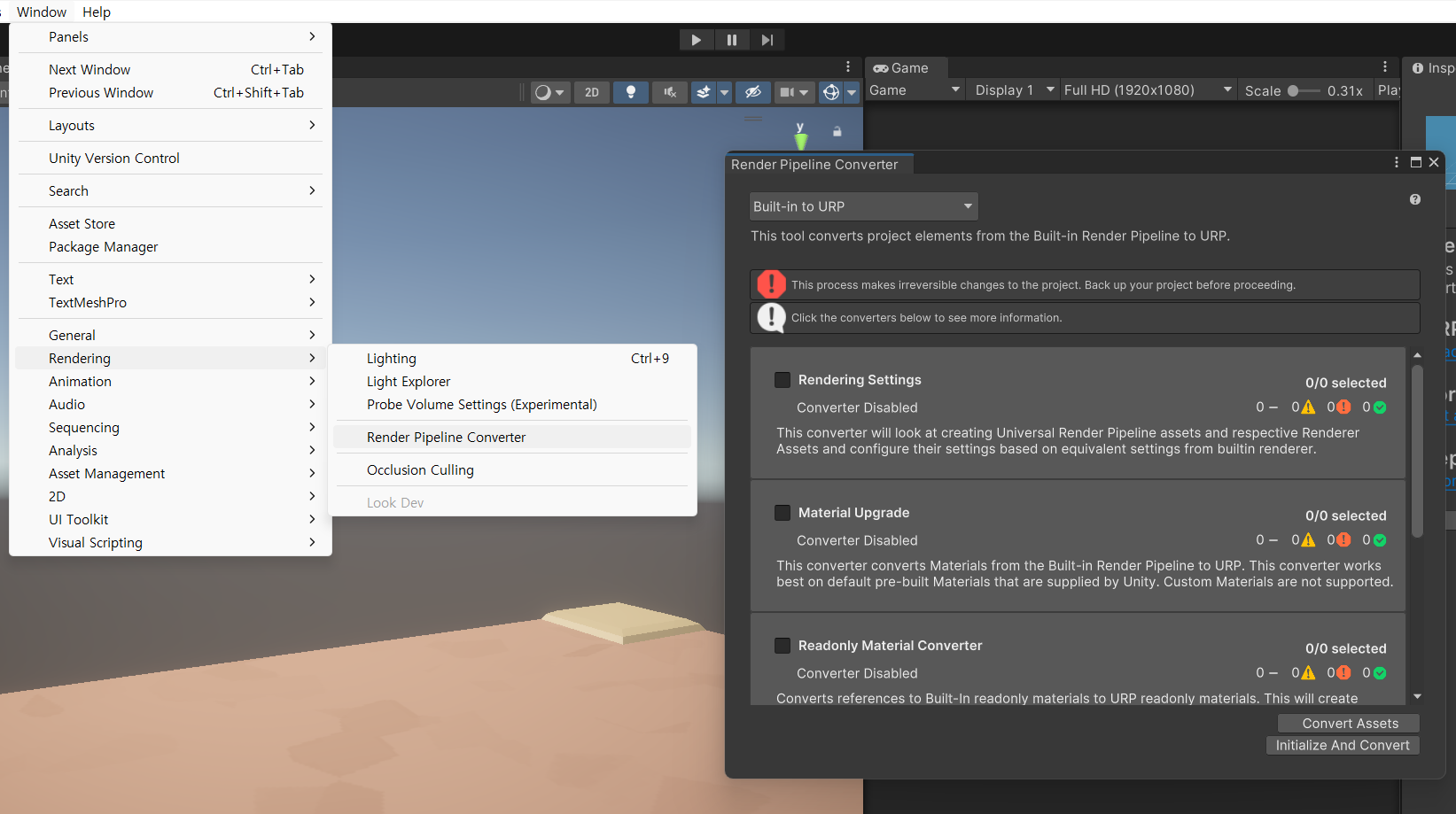
Task: Choose Next Window menu entry
Action: click(x=170, y=70)
